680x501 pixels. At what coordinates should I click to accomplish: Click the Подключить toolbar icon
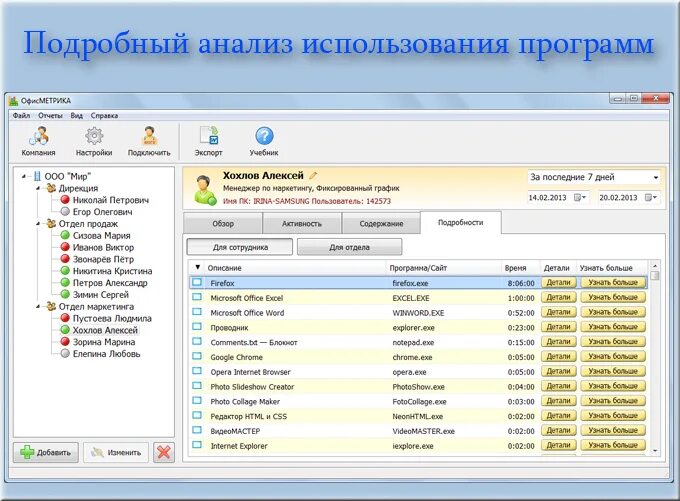pos(149,136)
